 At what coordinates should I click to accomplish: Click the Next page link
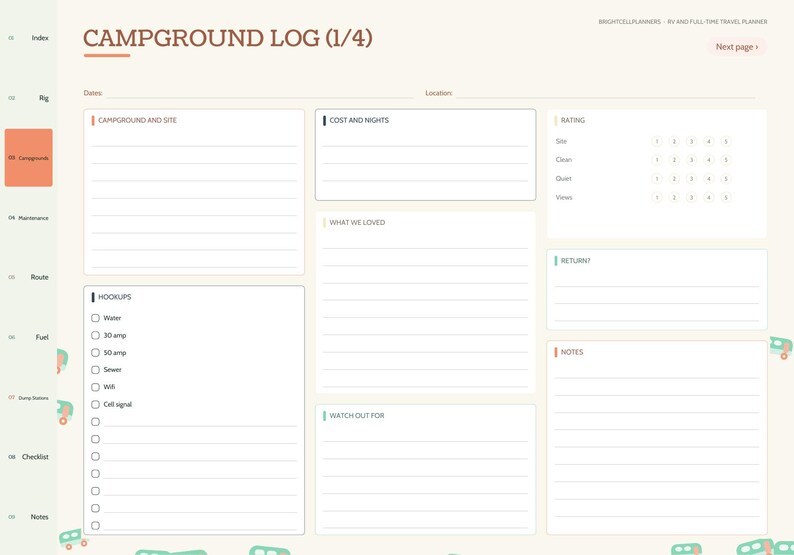tap(737, 47)
